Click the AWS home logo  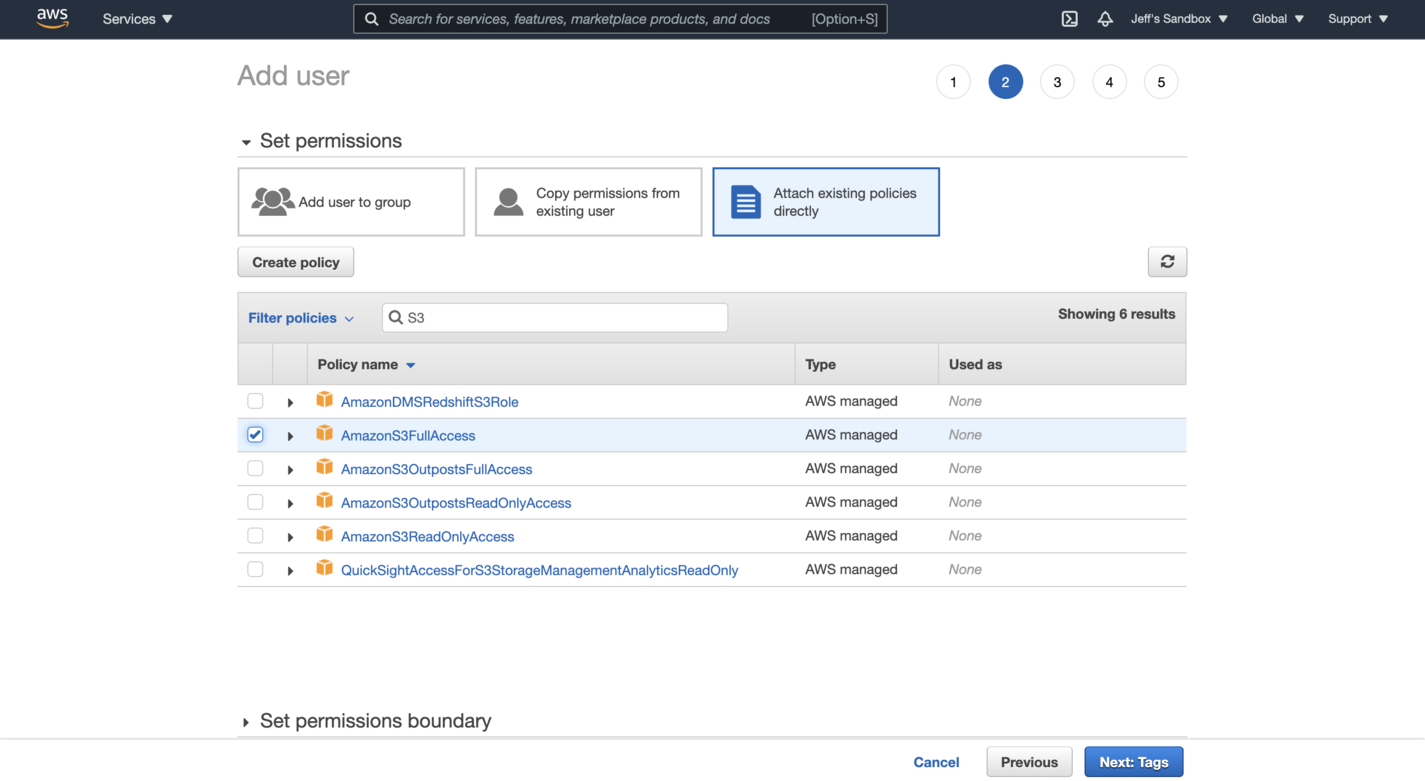[52, 18]
